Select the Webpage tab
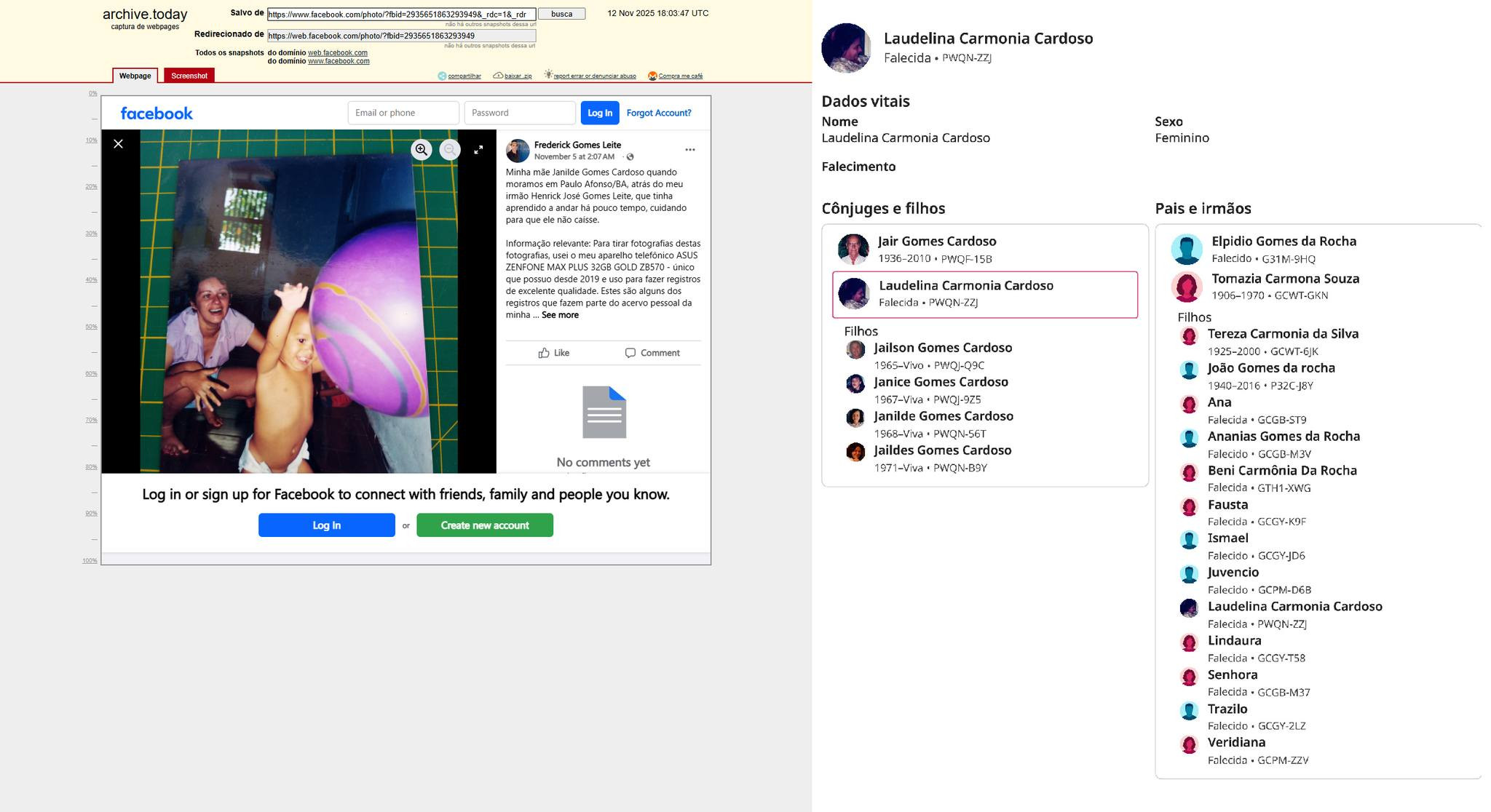 click(x=135, y=76)
